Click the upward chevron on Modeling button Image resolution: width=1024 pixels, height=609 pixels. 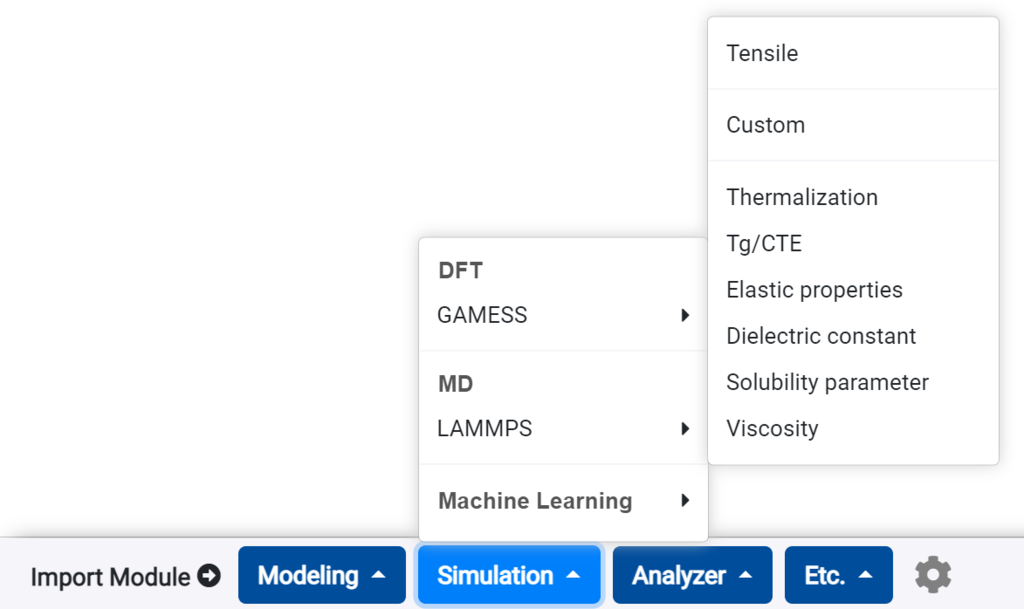pos(379,575)
